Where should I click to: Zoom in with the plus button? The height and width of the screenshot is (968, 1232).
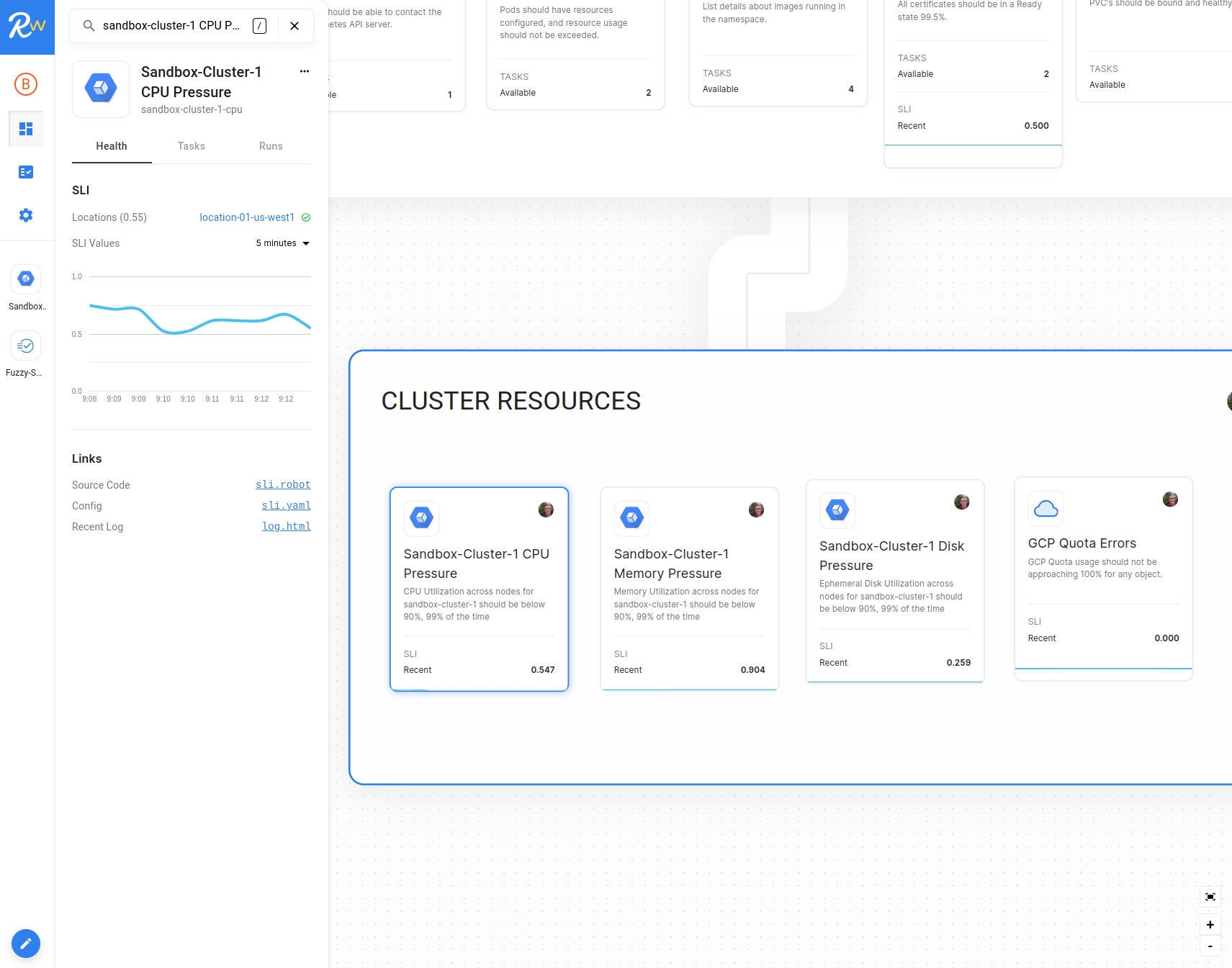tap(1210, 925)
